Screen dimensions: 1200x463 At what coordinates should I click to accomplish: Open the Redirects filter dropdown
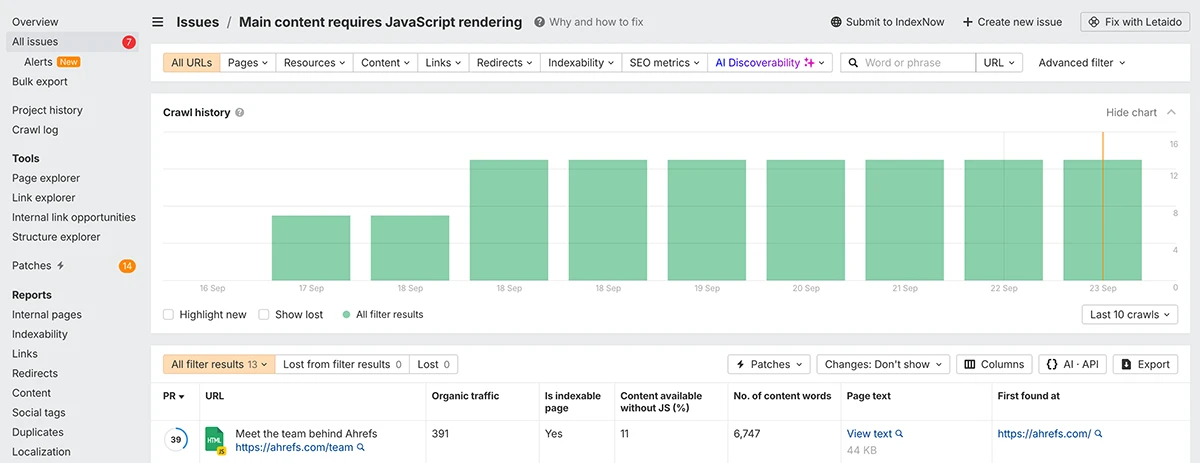(x=505, y=62)
